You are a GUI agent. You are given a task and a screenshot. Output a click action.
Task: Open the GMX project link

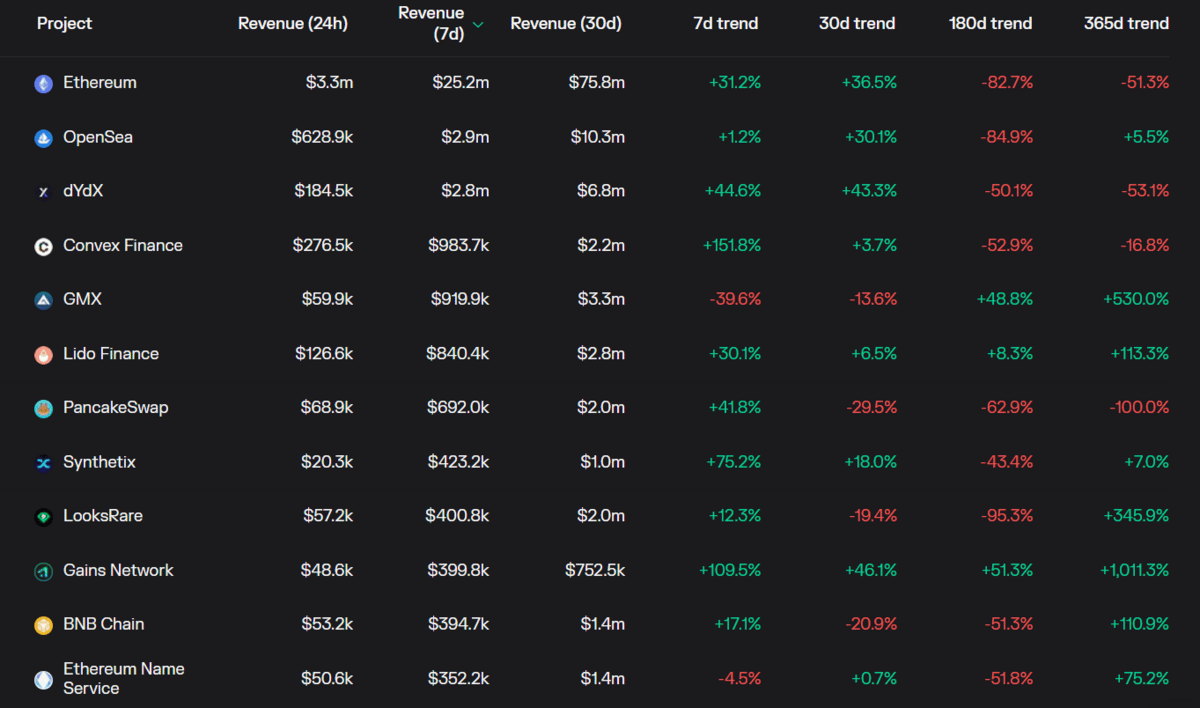click(82, 299)
